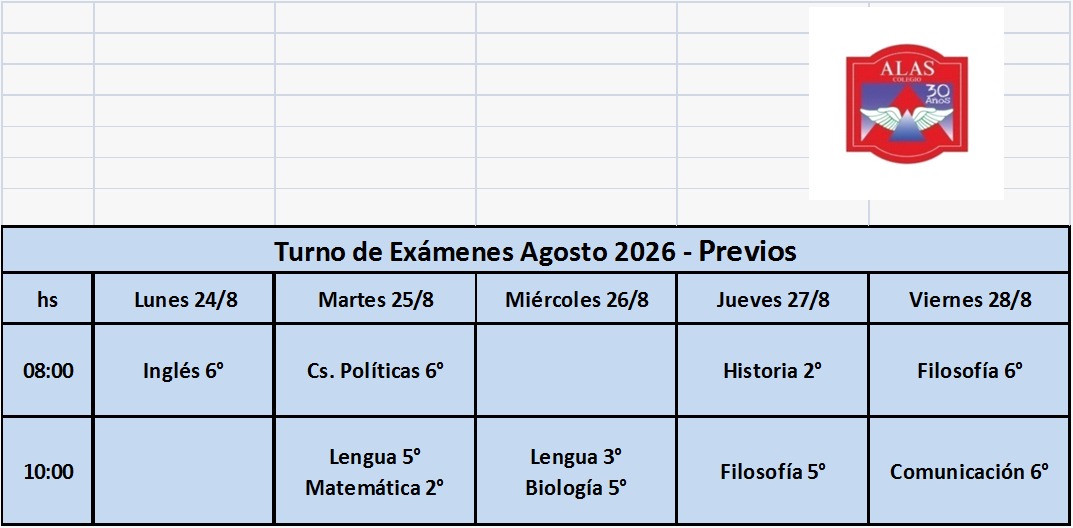Image resolution: width=1073 pixels, height=528 pixels.
Task: Select the Cs. Políticas 6° cell
Action: click(375, 371)
